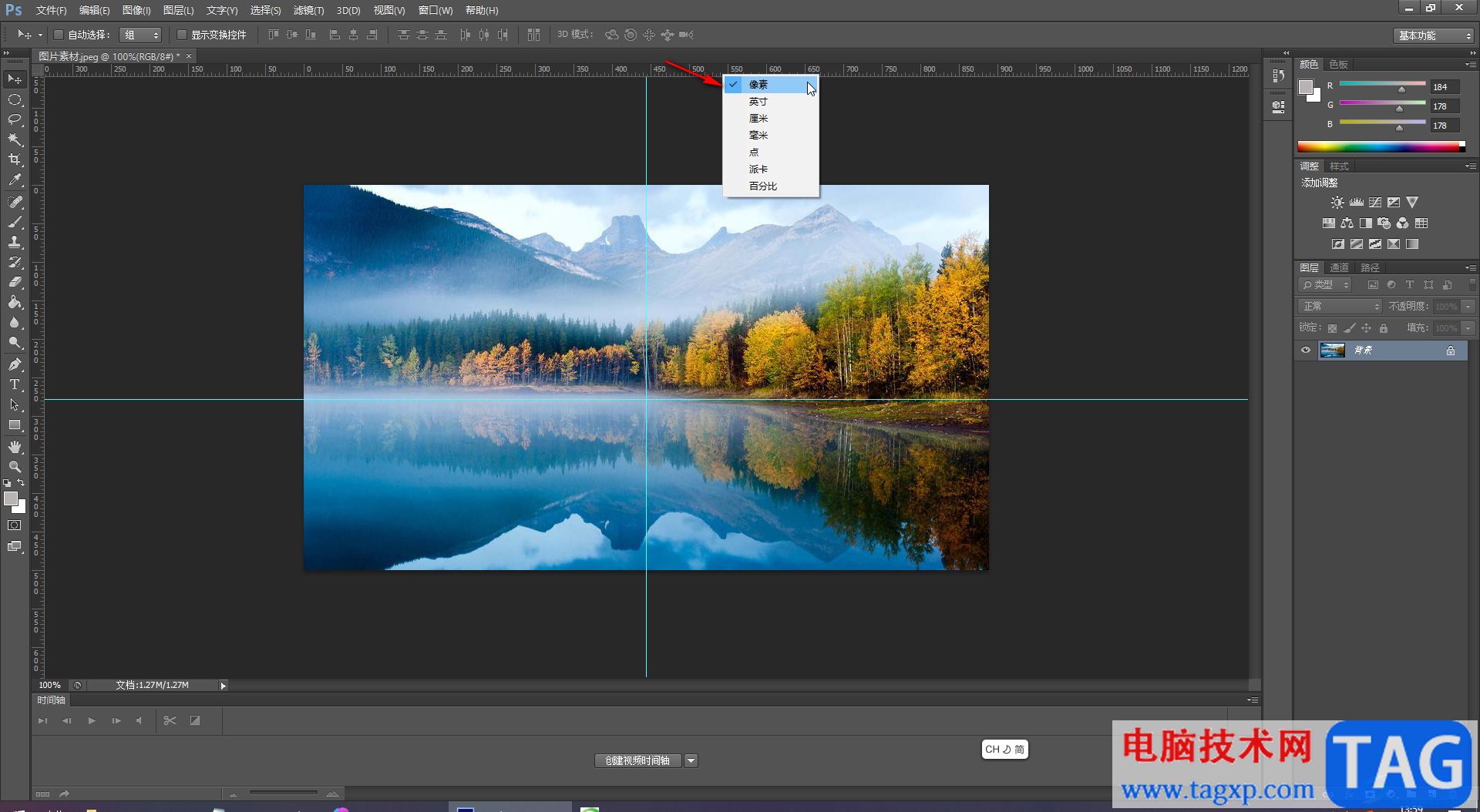The image size is (1480, 812).
Task: Select the Pen tool
Action: pyautogui.click(x=15, y=364)
